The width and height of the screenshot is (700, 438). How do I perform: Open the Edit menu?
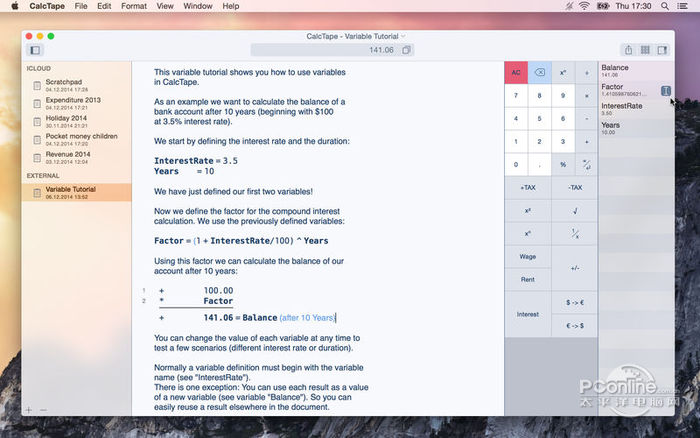pyautogui.click(x=104, y=6)
